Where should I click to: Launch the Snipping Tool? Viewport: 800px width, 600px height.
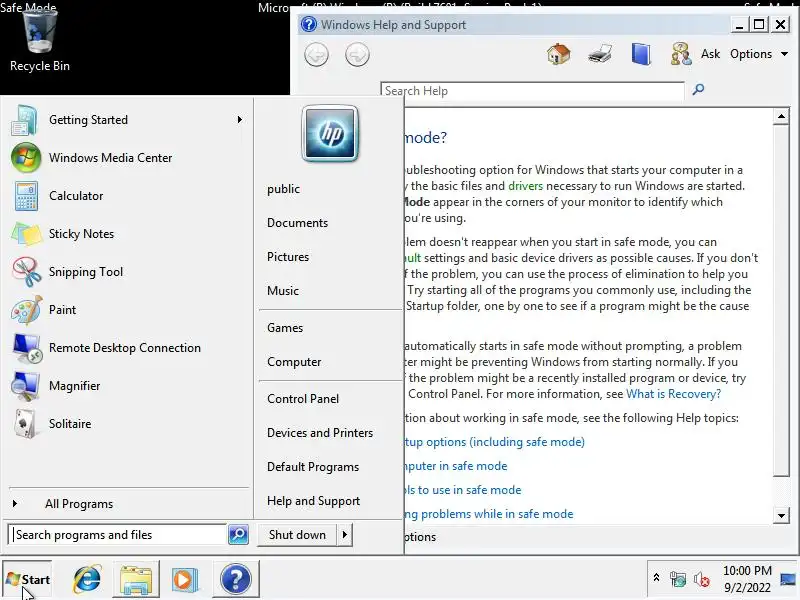point(127,272)
